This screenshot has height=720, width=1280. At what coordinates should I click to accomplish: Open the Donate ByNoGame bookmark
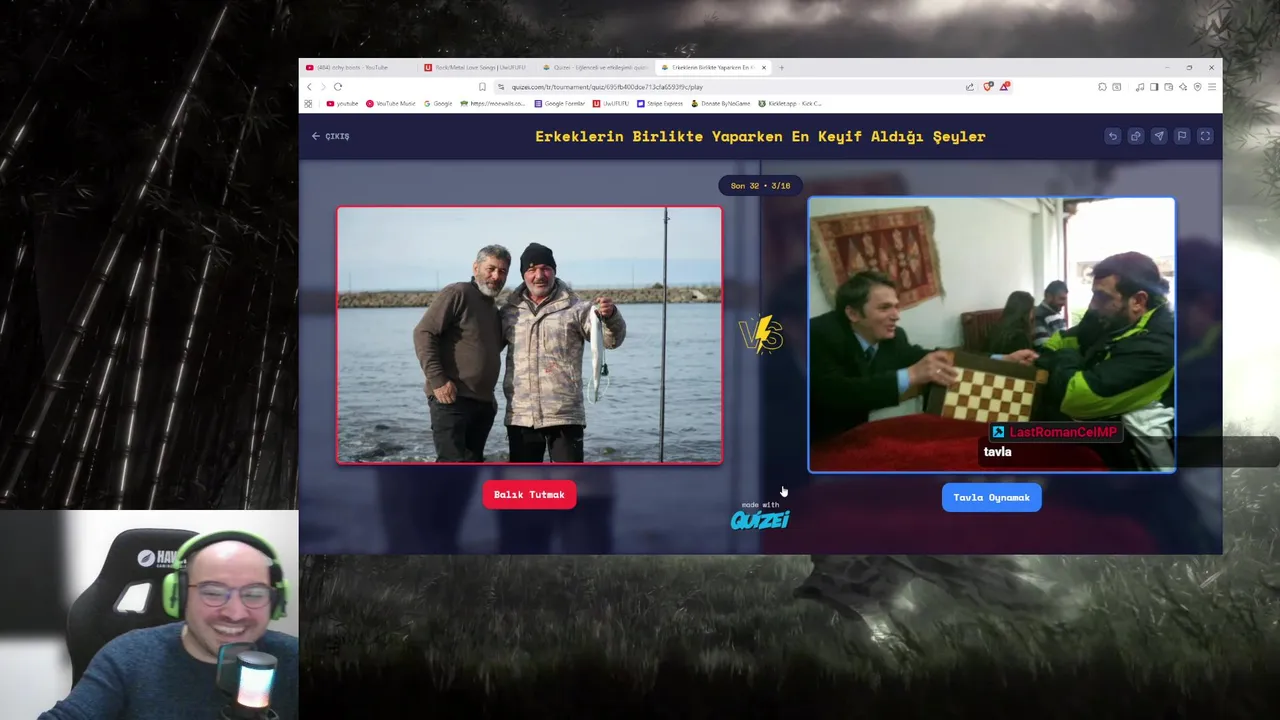pos(721,103)
